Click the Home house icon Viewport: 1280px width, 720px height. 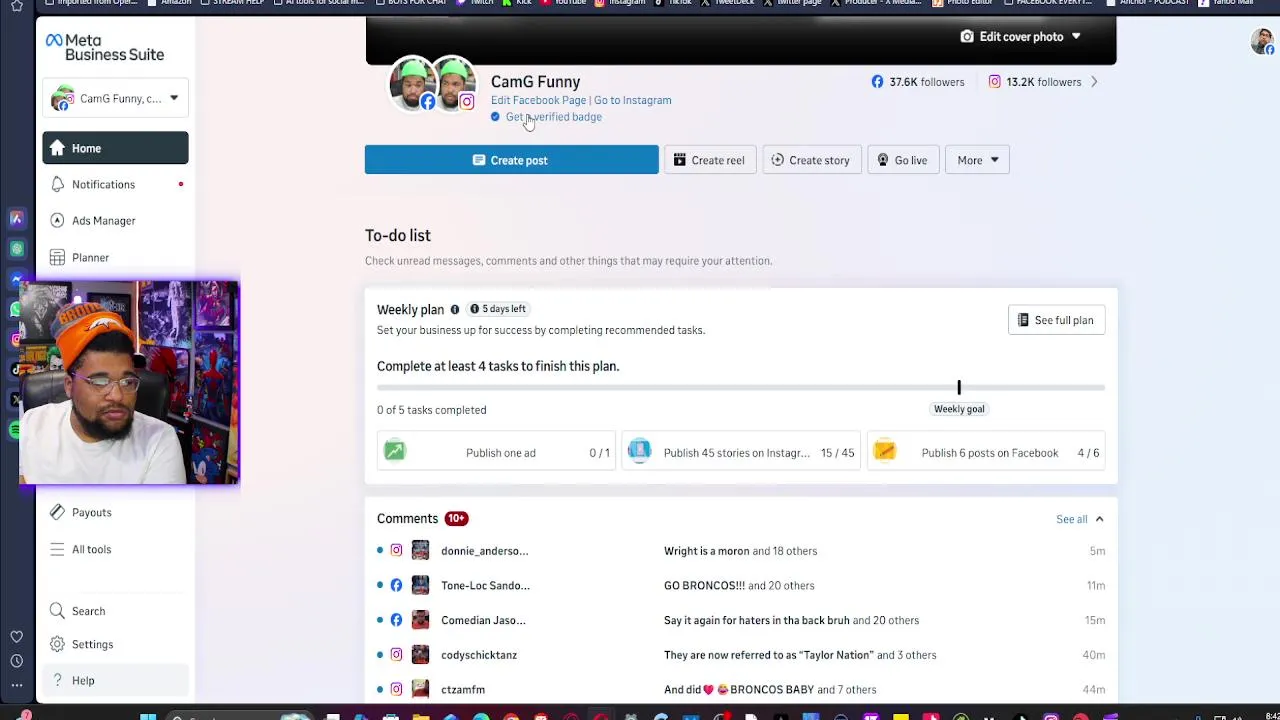57,148
